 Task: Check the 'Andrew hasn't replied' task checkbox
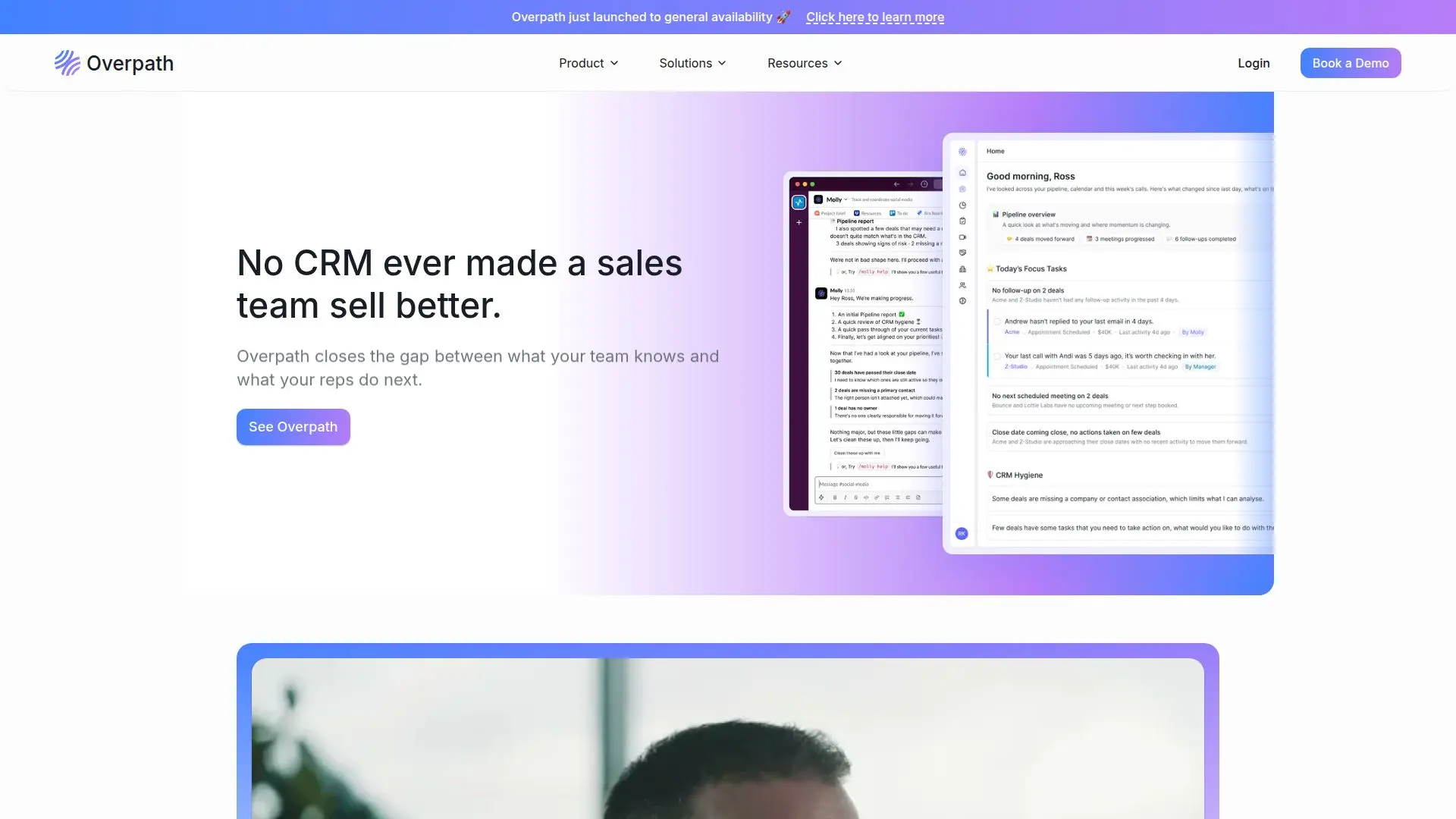coord(997,322)
